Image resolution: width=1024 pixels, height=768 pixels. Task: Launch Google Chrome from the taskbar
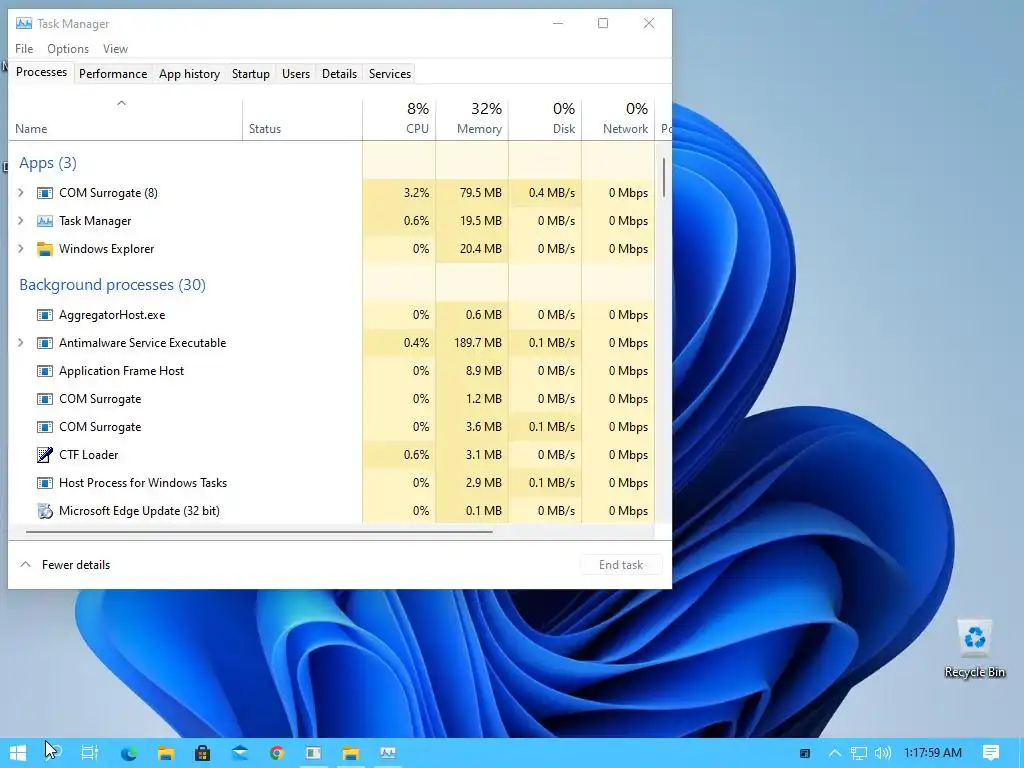tap(277, 753)
